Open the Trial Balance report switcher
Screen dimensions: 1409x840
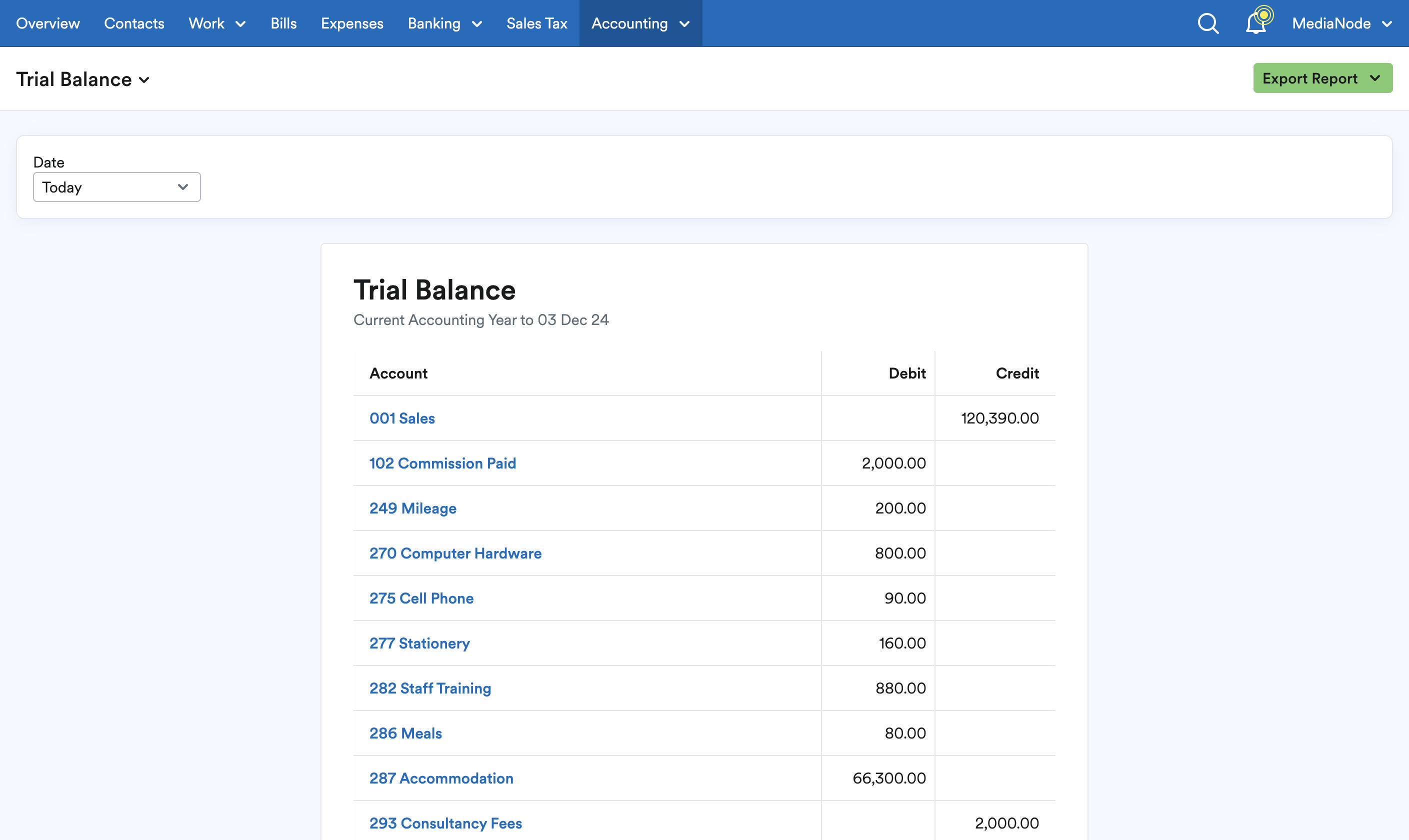tap(83, 79)
